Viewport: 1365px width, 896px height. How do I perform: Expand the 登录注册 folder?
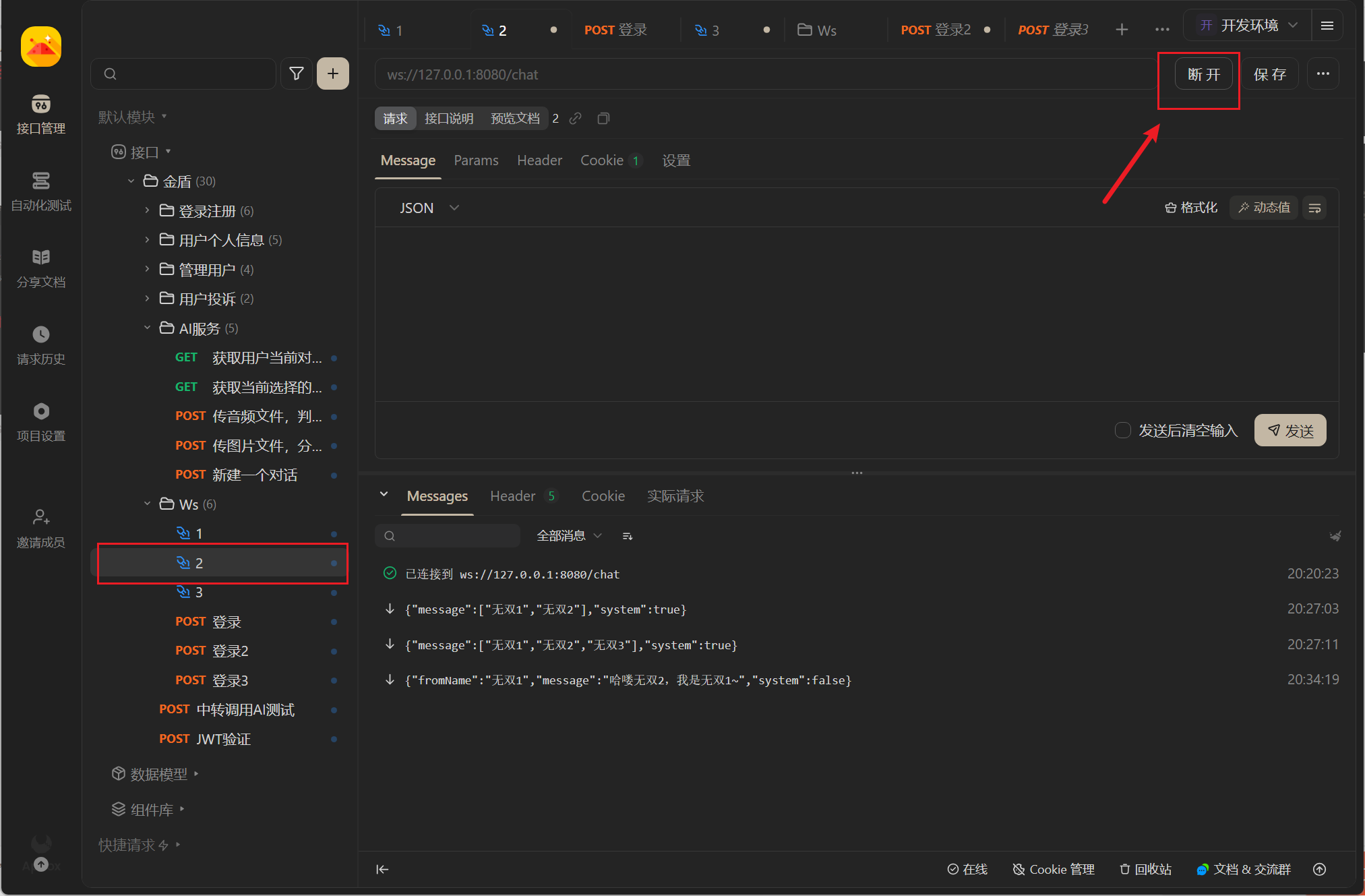(147, 211)
